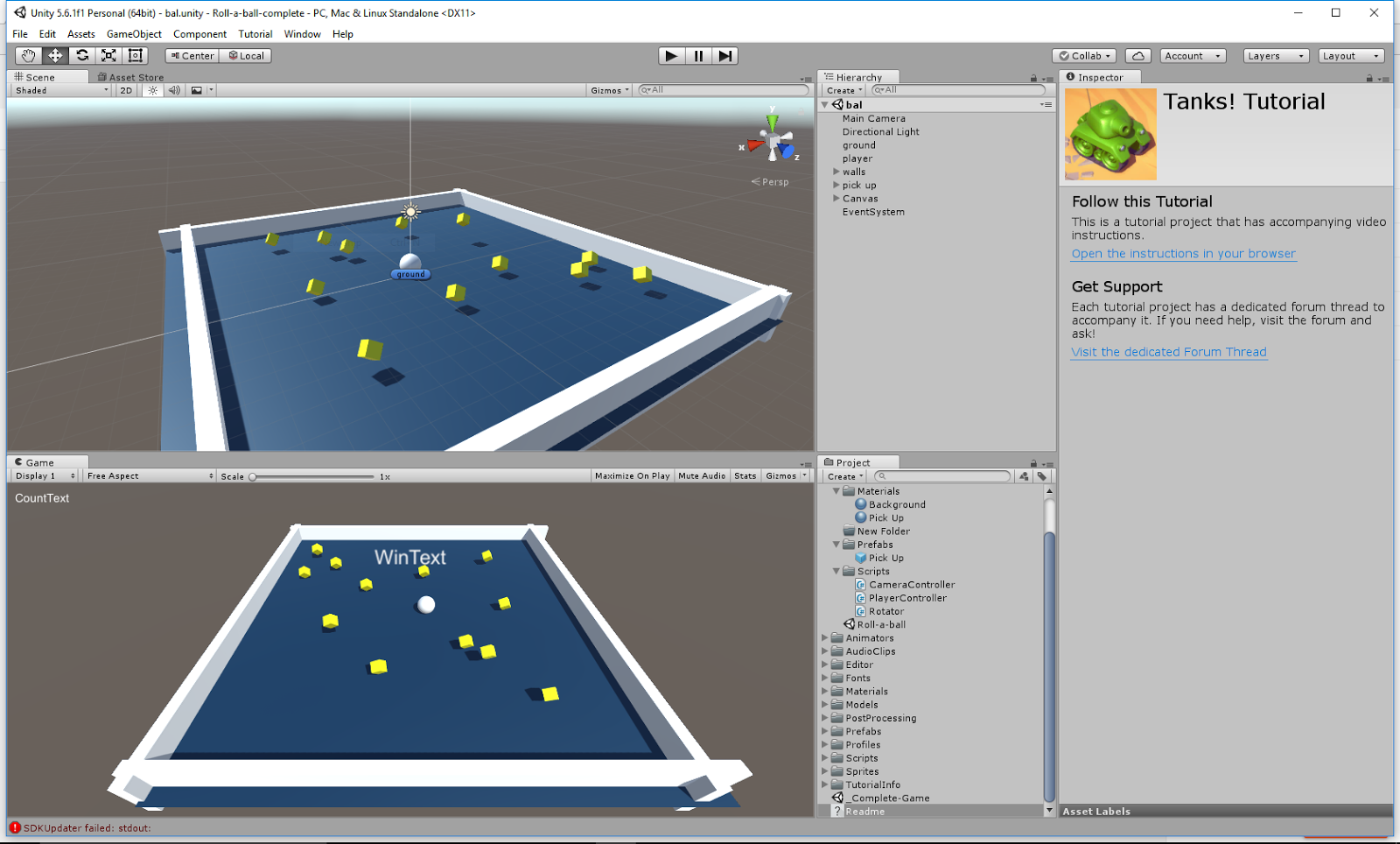
Task: Select the Hand tool in toolbar
Action: (28, 55)
